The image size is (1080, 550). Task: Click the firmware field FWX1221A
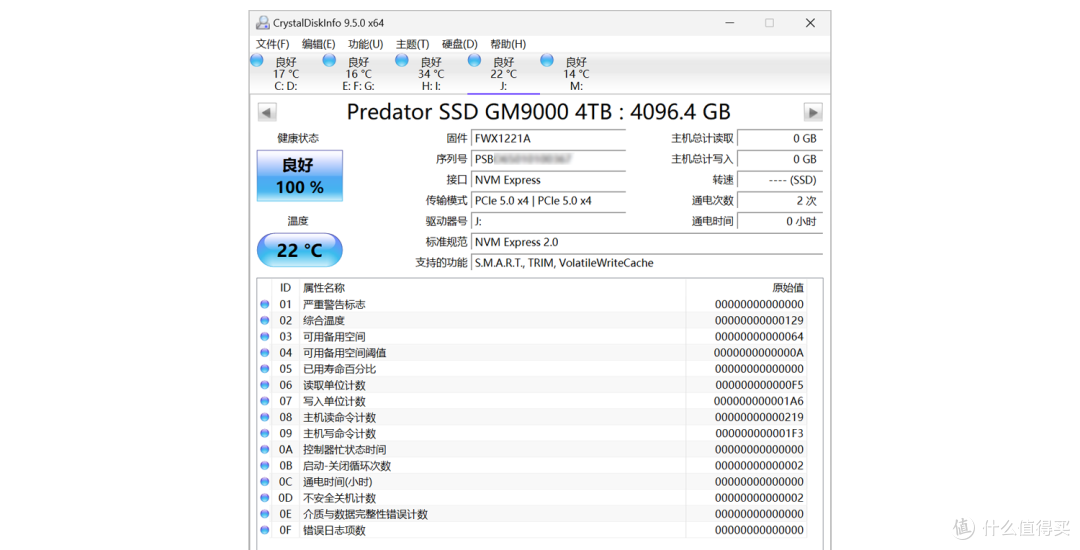point(549,138)
